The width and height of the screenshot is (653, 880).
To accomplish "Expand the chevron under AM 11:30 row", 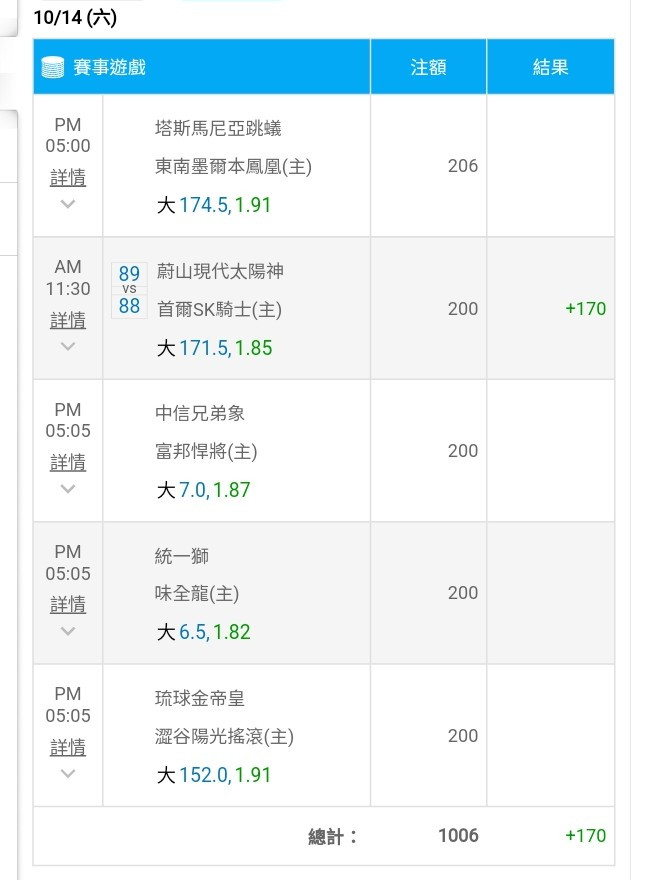I will click(68, 346).
